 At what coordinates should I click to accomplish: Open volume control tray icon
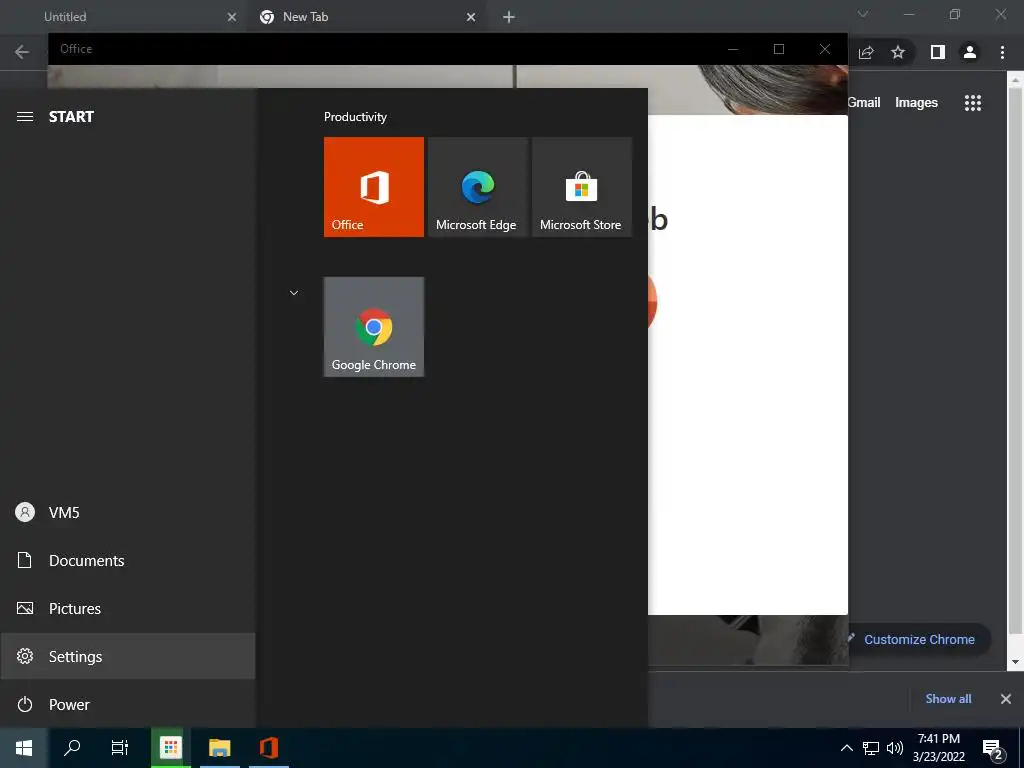pyautogui.click(x=895, y=748)
